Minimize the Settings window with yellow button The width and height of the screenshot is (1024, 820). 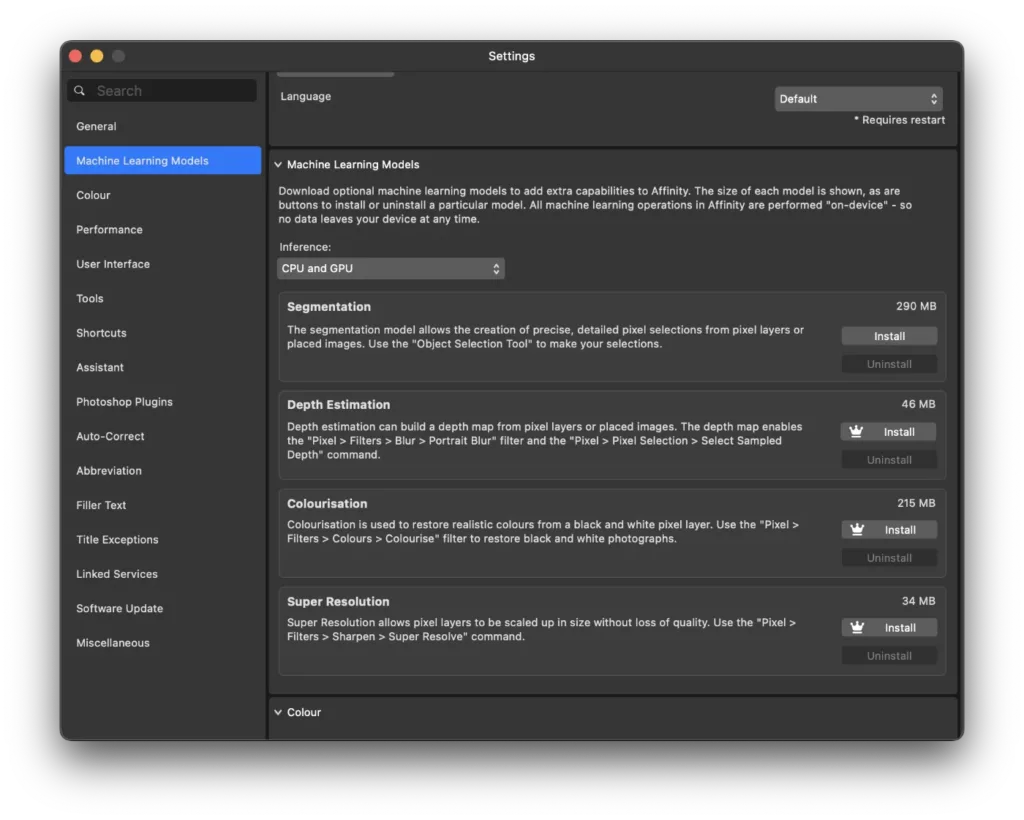tap(97, 56)
